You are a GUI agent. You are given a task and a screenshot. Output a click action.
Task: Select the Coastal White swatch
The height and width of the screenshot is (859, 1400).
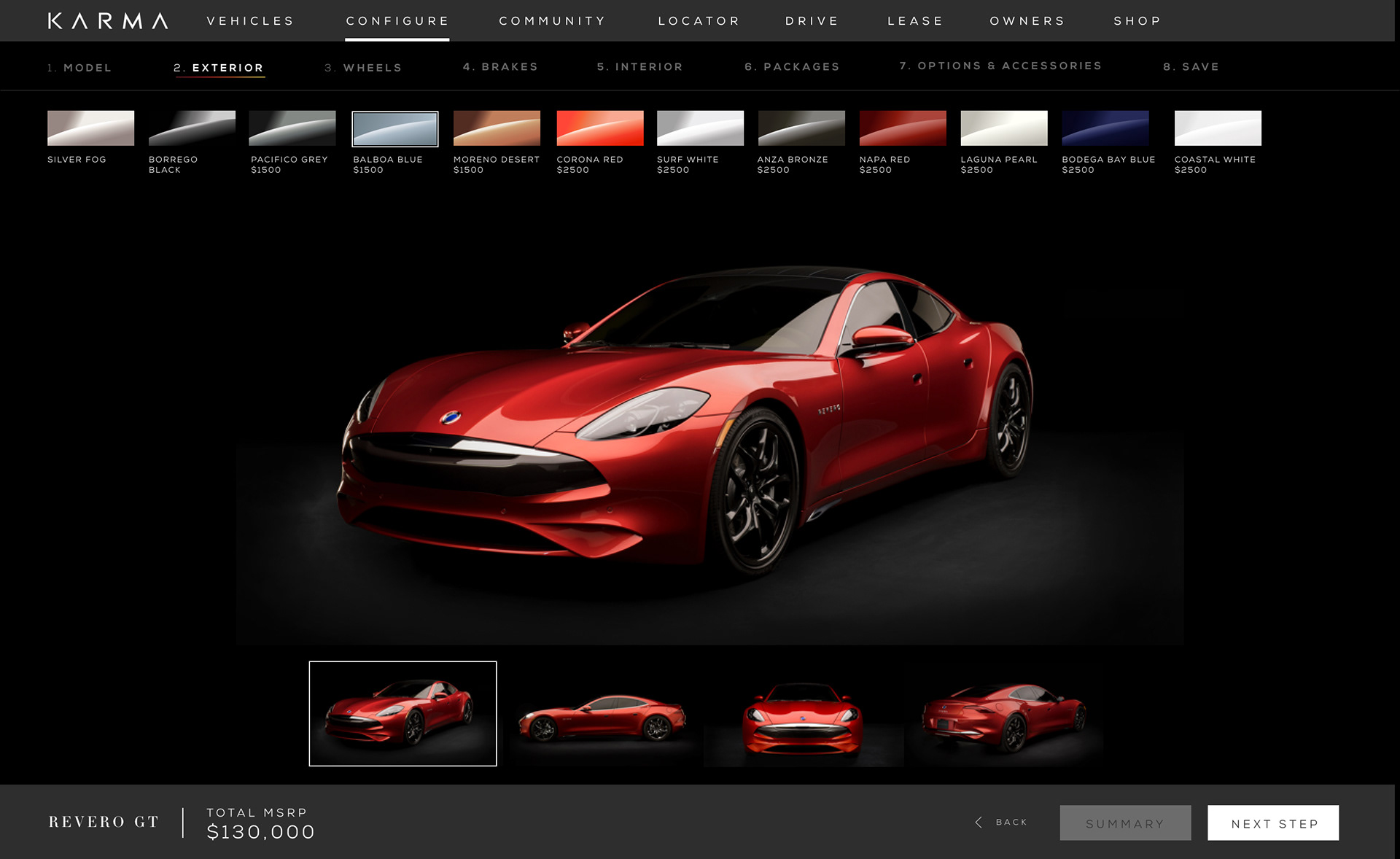[1218, 128]
